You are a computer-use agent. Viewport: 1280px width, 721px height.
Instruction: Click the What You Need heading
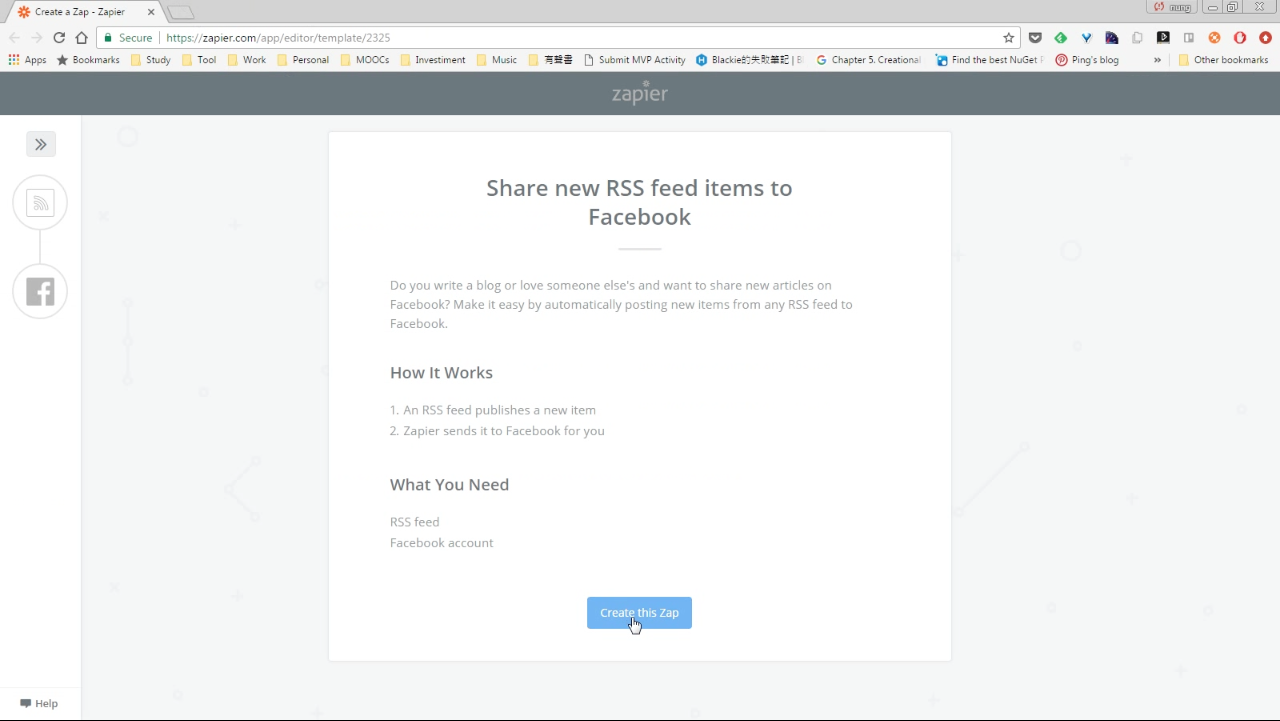pos(449,484)
